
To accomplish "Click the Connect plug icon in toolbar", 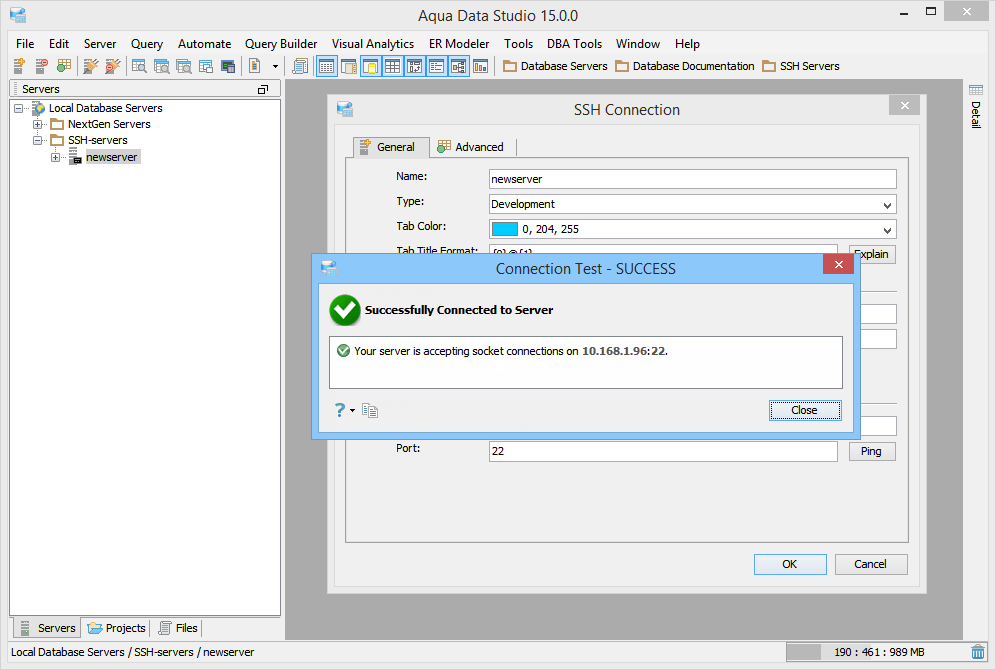I will point(91,65).
